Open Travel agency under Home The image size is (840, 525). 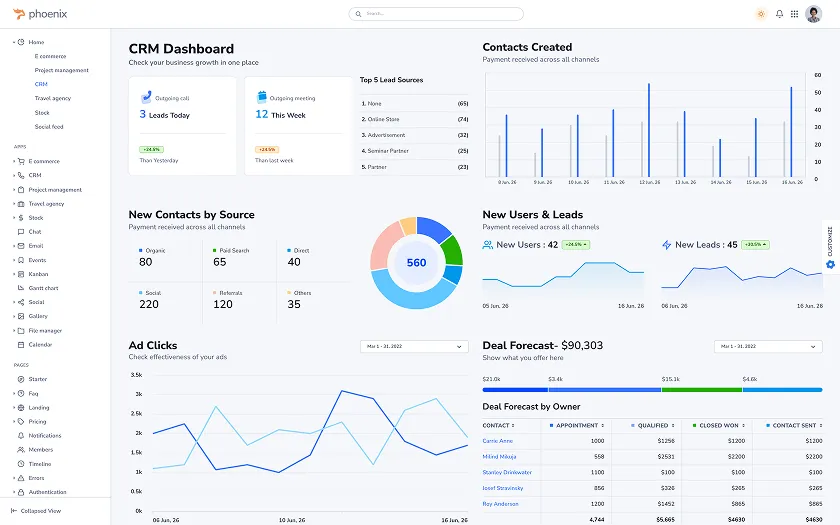coord(52,99)
